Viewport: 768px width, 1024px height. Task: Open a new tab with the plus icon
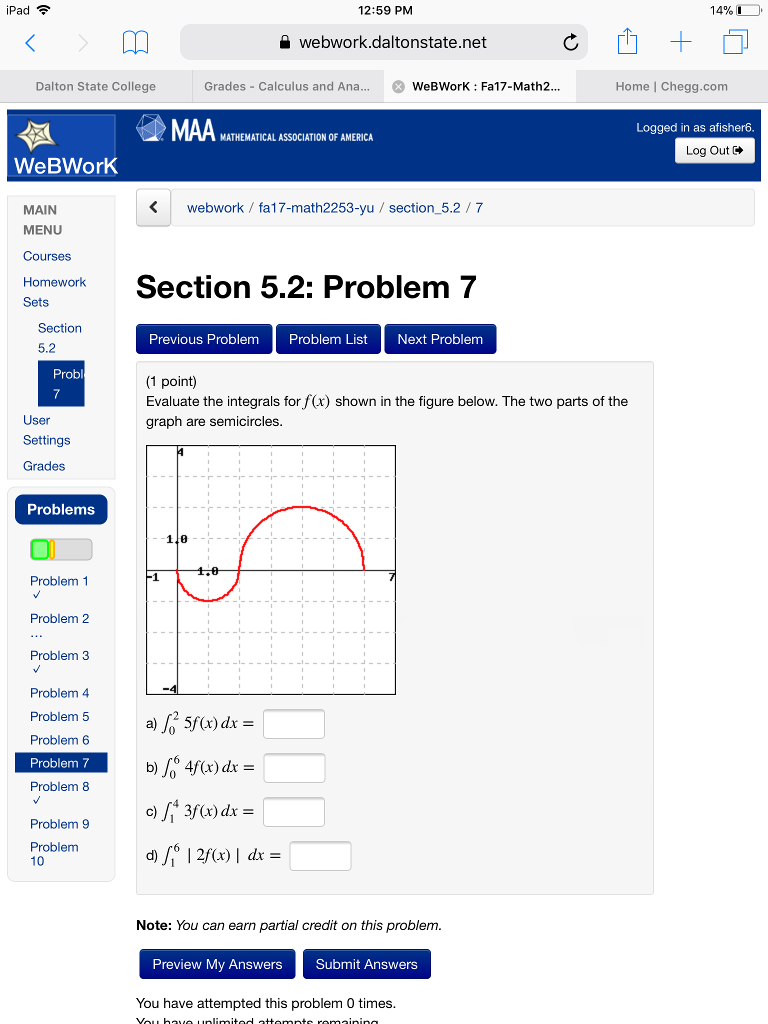pos(681,42)
